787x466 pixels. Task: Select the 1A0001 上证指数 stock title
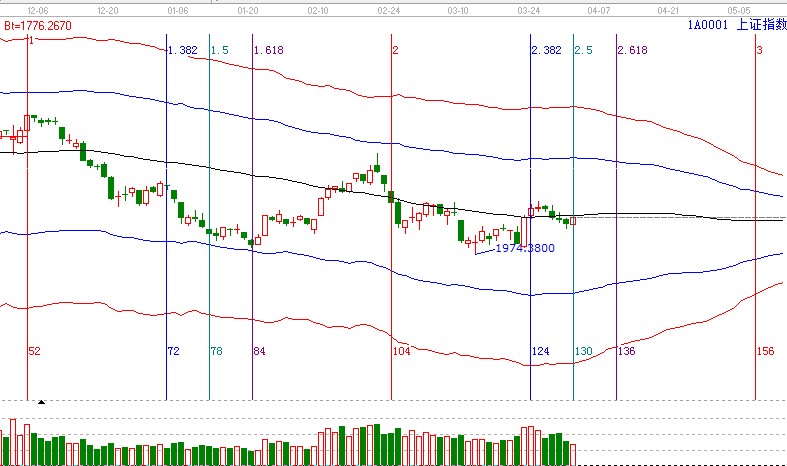pyautogui.click(x=735, y=26)
